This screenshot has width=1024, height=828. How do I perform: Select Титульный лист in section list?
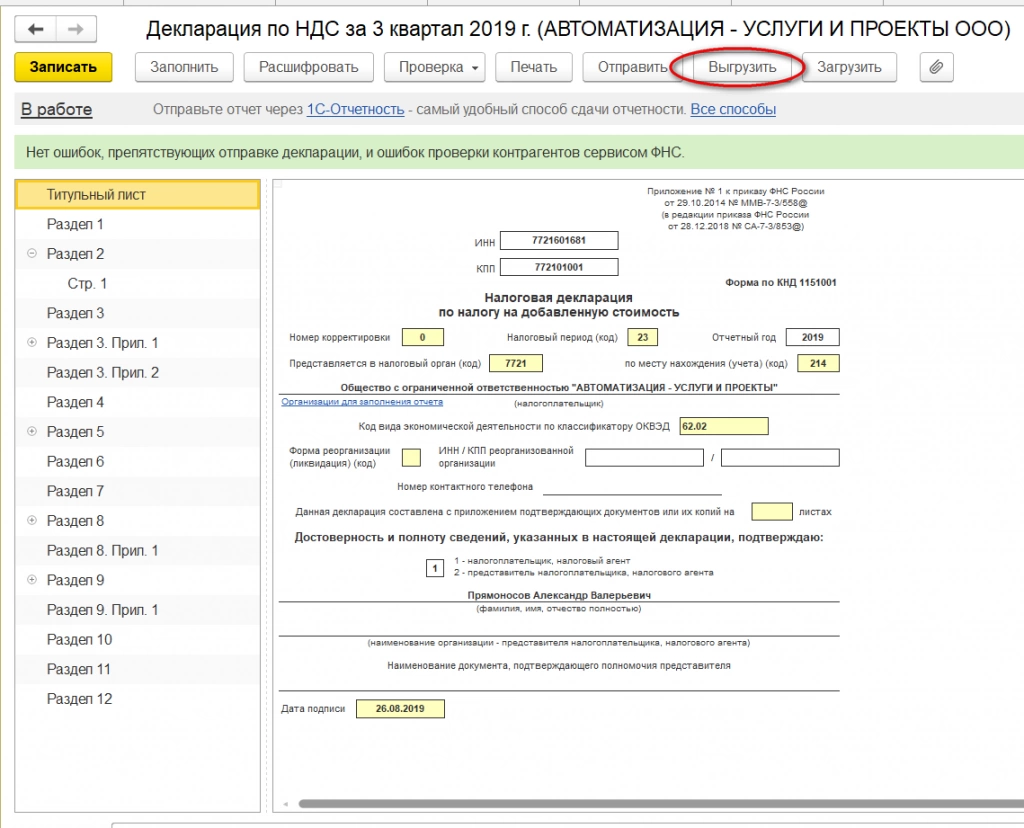click(137, 195)
